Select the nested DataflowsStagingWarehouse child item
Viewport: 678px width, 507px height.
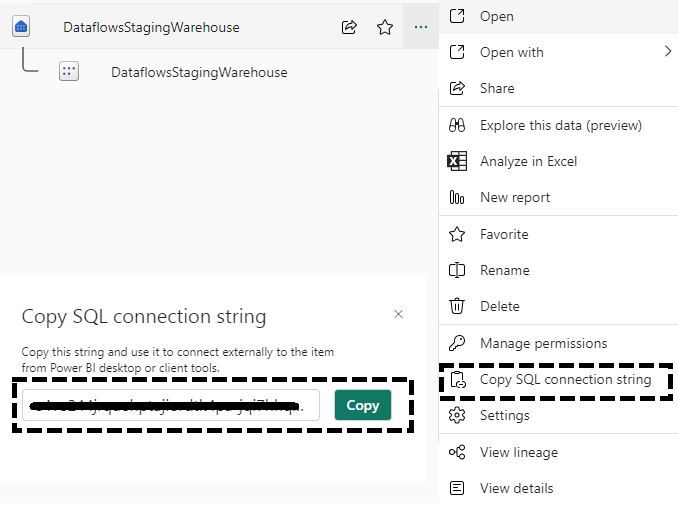click(x=199, y=72)
